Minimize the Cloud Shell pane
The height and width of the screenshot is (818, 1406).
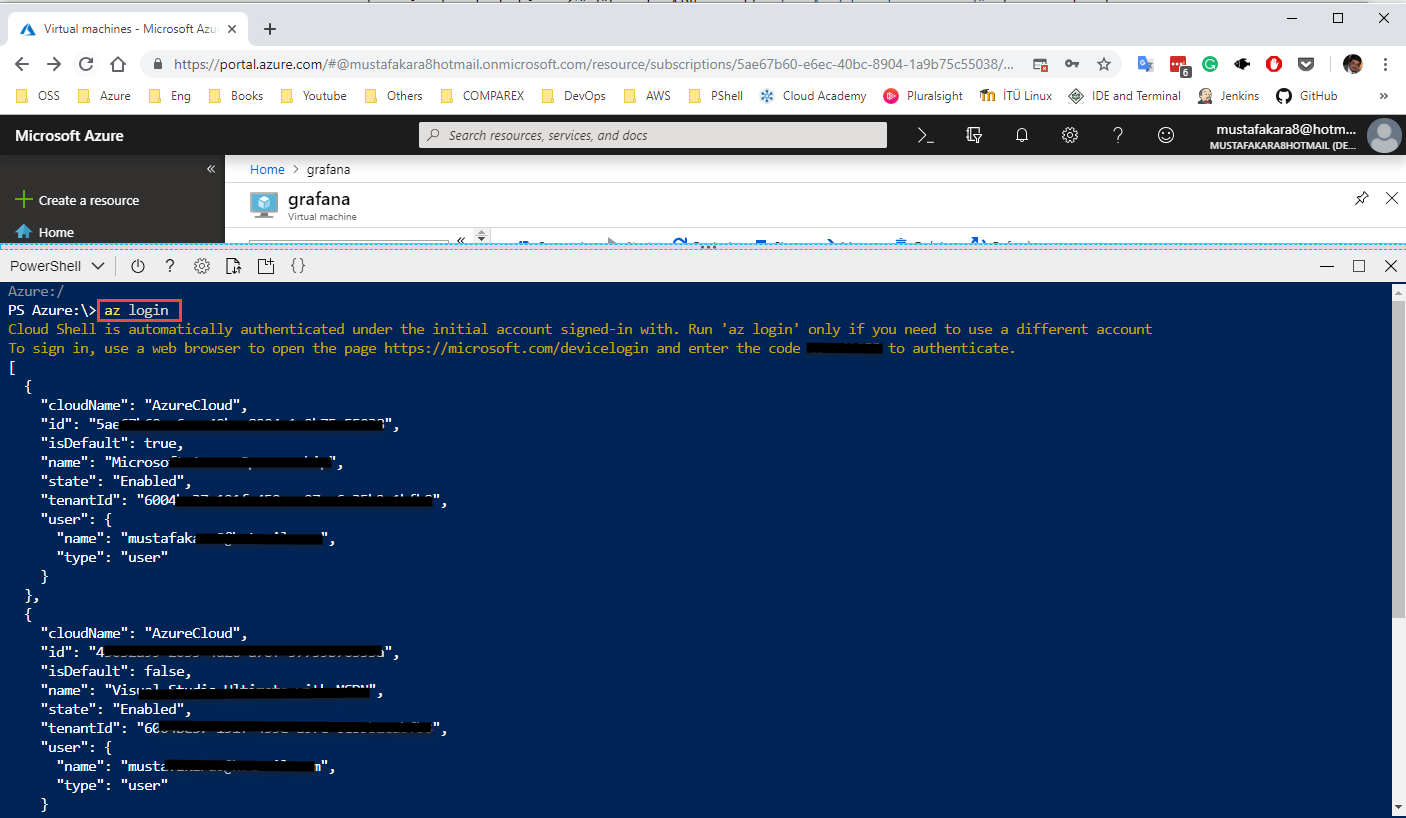[1326, 266]
